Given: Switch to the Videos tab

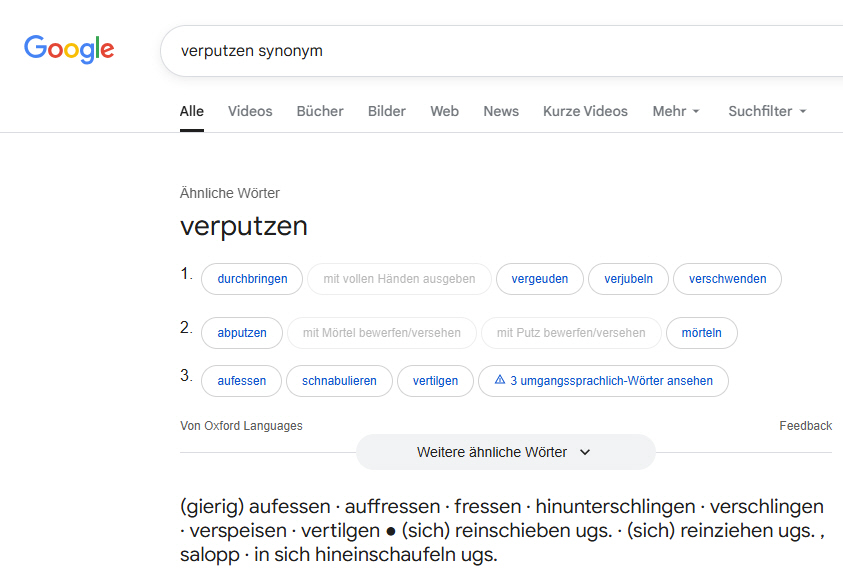Looking at the screenshot, I should point(250,111).
